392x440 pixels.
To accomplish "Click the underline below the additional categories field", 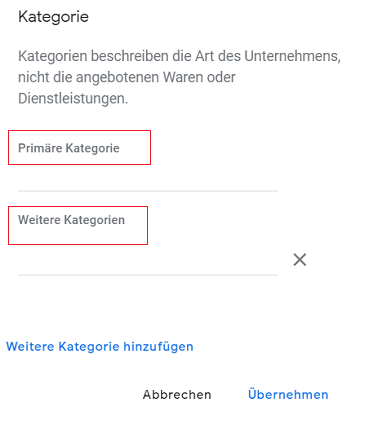I will (148, 275).
